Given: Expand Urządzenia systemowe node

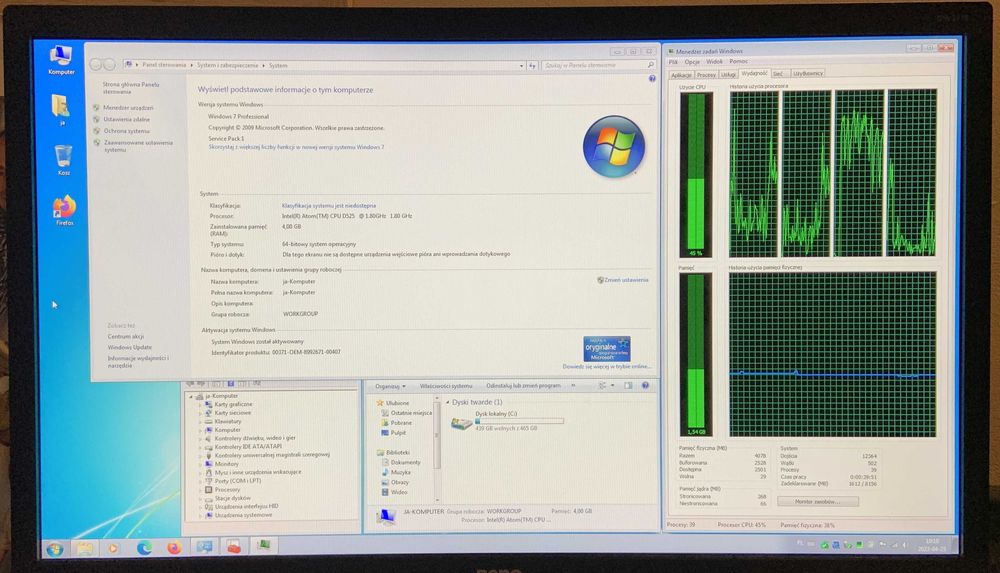Looking at the screenshot, I should 200,515.
